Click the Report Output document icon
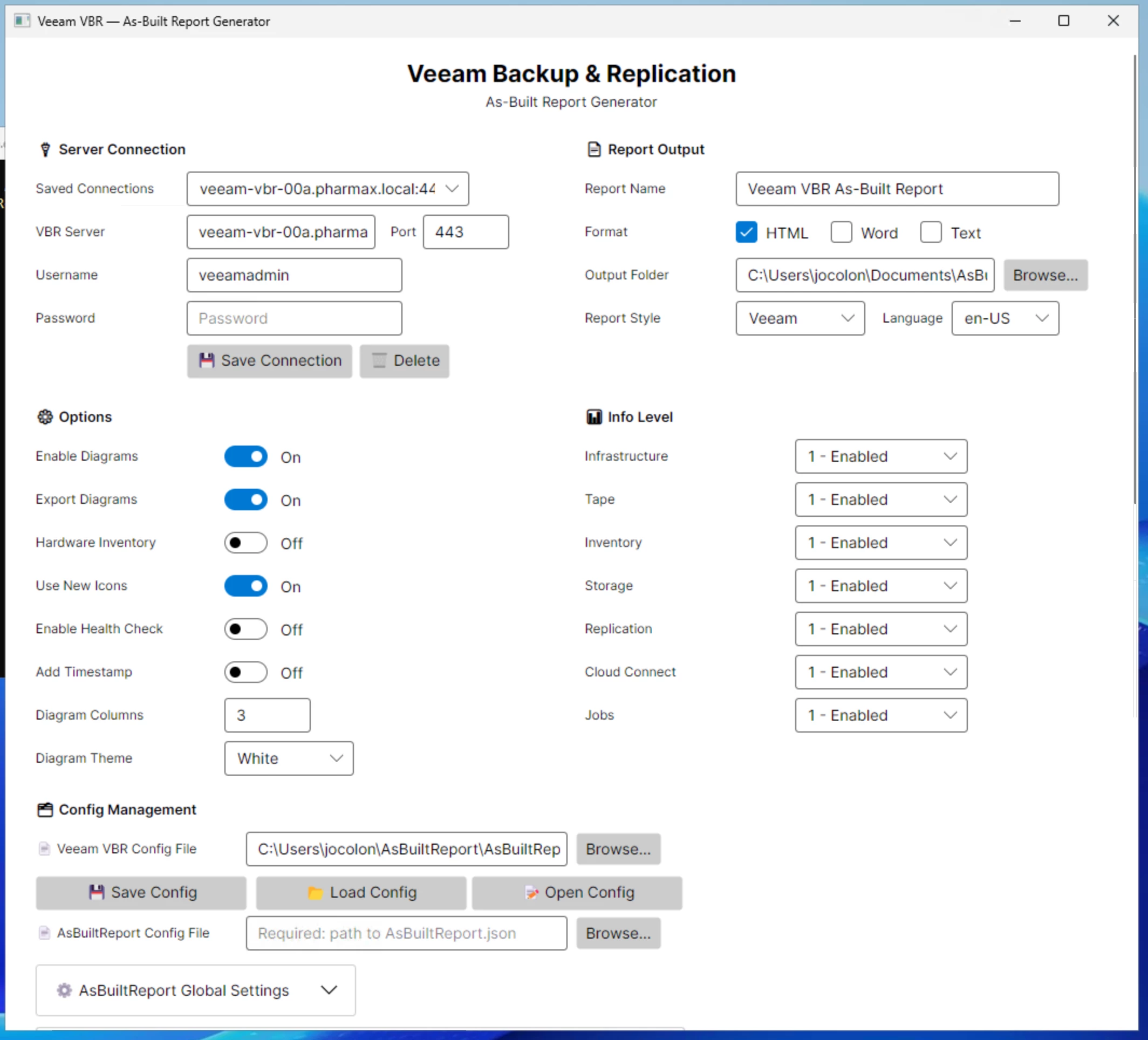Image resolution: width=1148 pixels, height=1040 pixels. coord(594,150)
